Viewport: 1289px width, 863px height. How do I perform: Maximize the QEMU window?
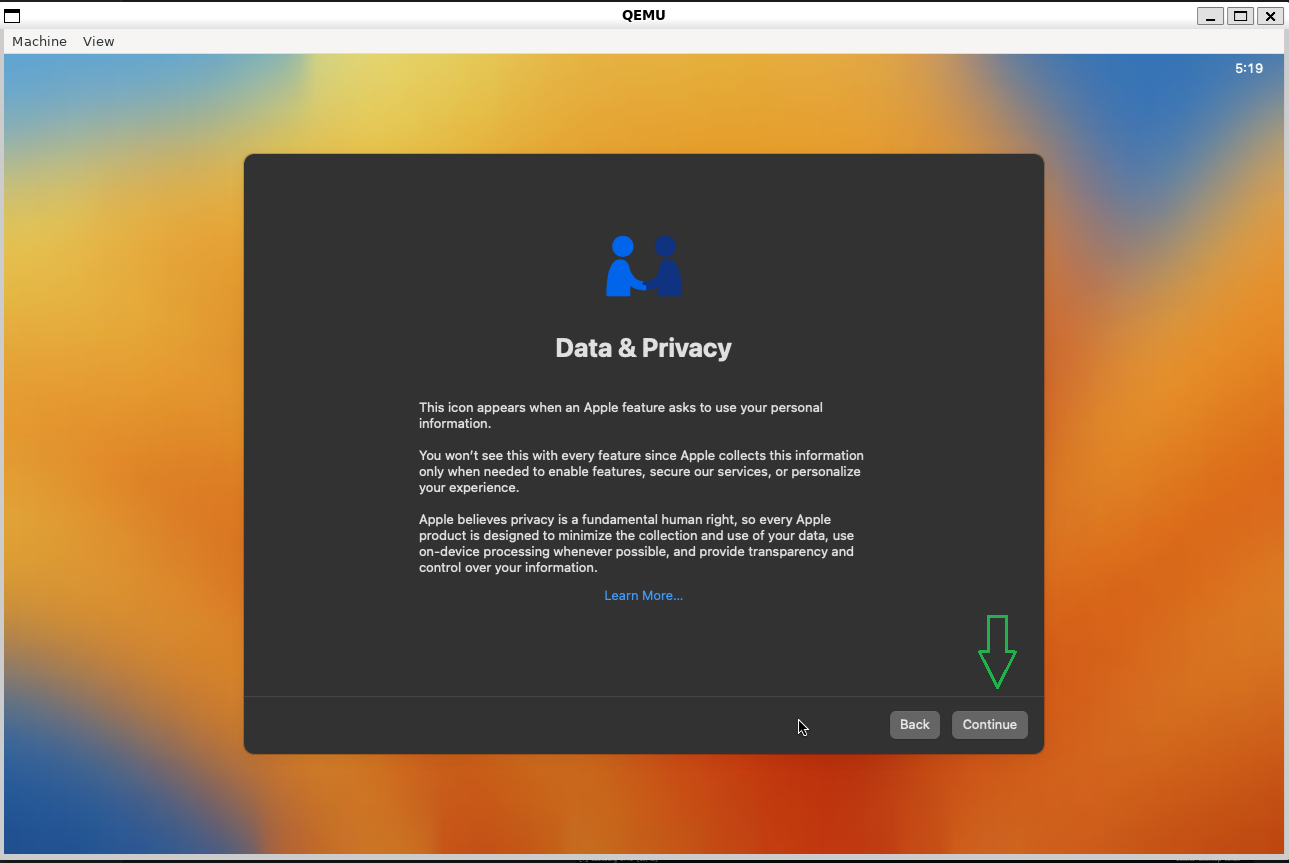[x=1241, y=16]
